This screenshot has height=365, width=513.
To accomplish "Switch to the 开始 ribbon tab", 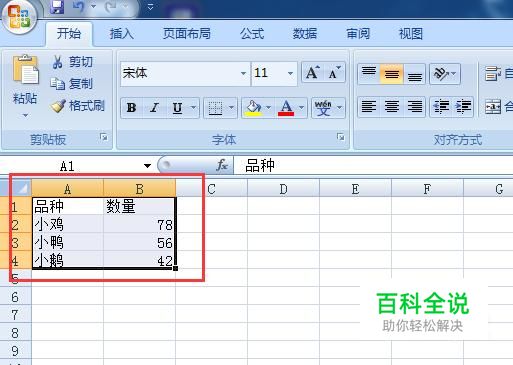I will click(x=69, y=34).
